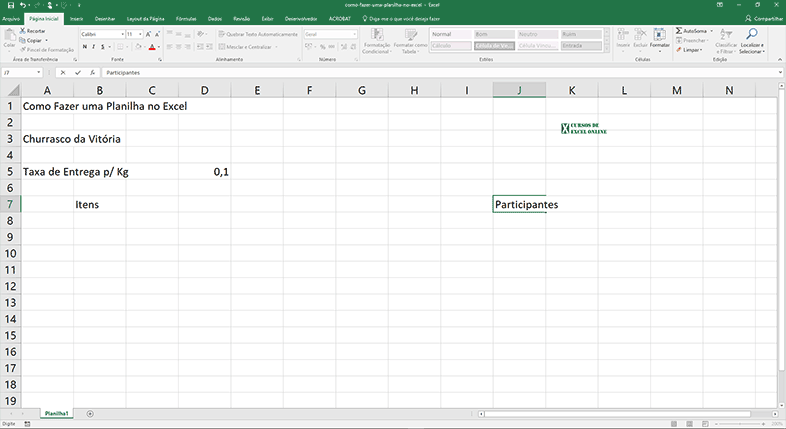Apply the Bom cell style
This screenshot has height=429, width=786.
(494, 34)
